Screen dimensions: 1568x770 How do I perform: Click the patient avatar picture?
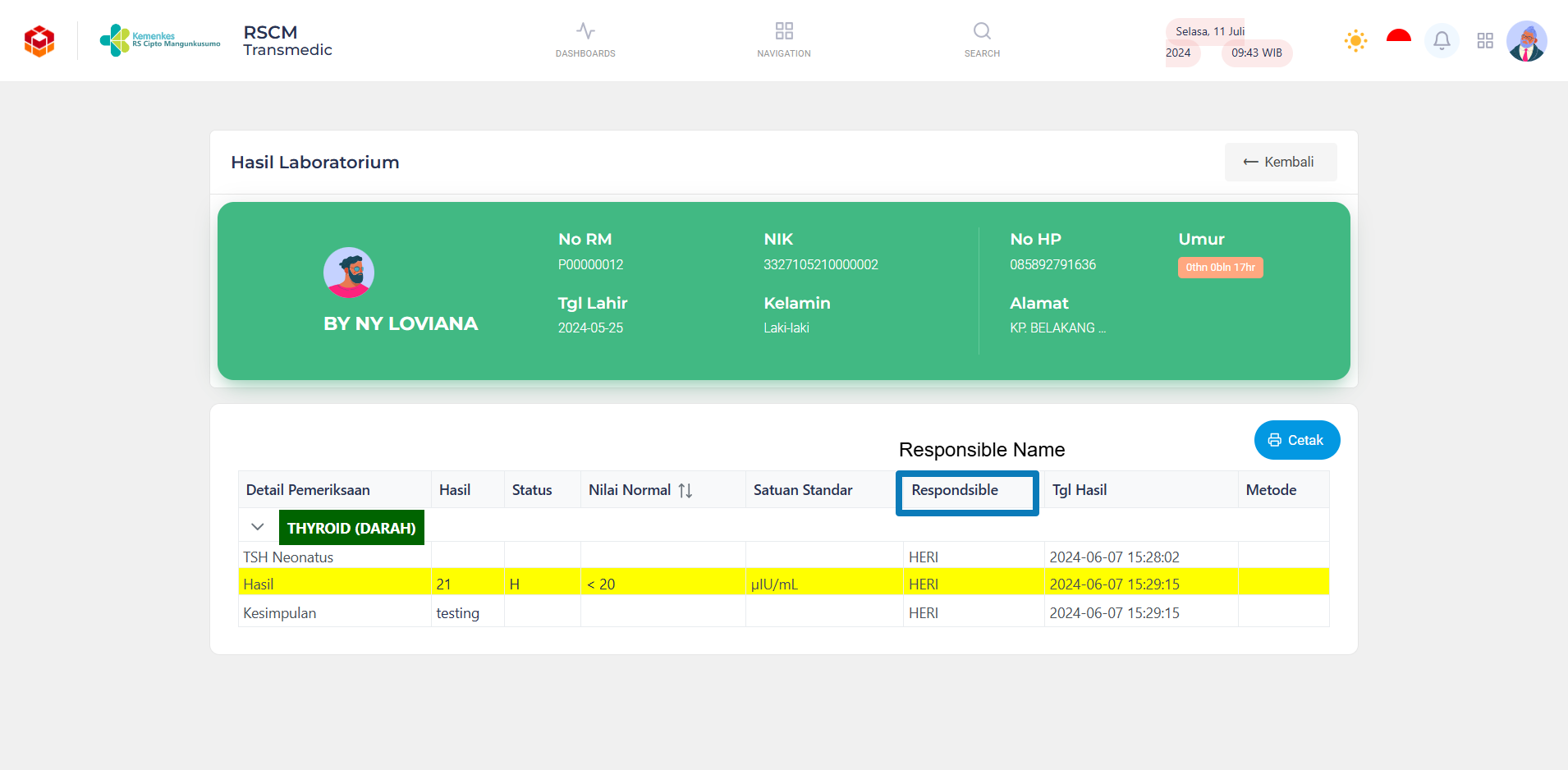click(x=349, y=273)
